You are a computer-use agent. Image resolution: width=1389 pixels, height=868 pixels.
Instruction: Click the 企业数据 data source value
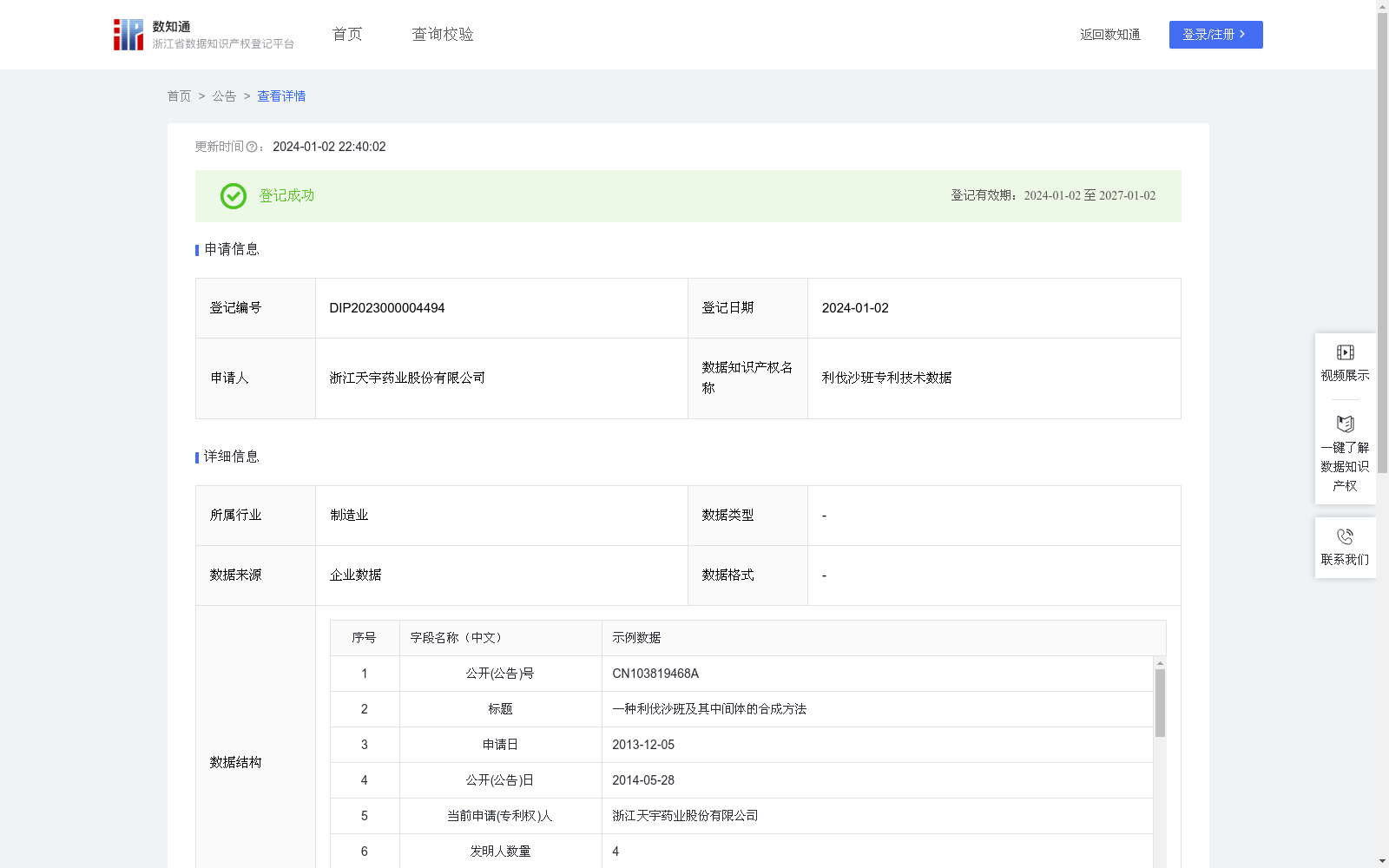pyautogui.click(x=355, y=575)
